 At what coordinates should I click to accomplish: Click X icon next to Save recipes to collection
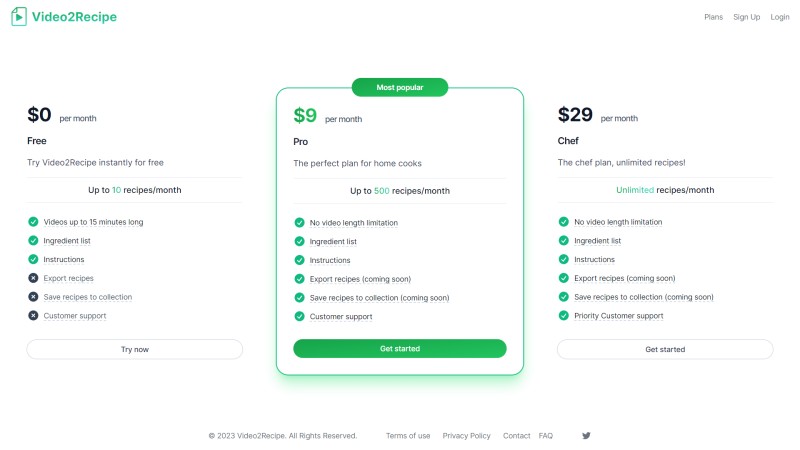pos(33,296)
